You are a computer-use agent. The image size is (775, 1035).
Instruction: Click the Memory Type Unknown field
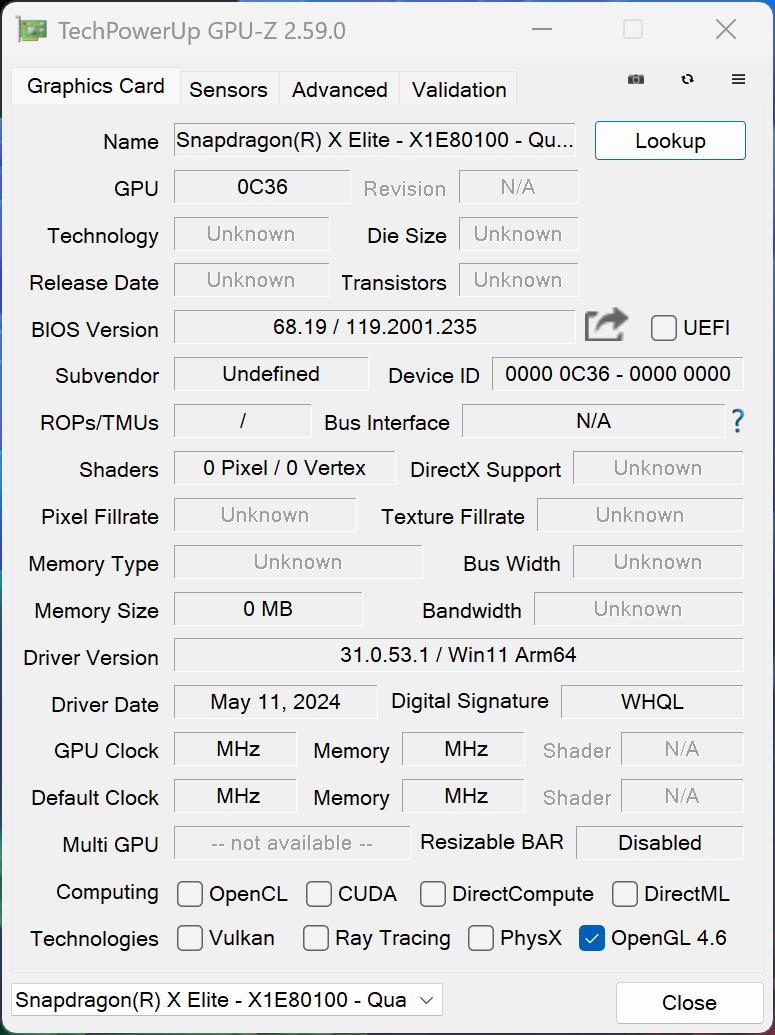(298, 562)
